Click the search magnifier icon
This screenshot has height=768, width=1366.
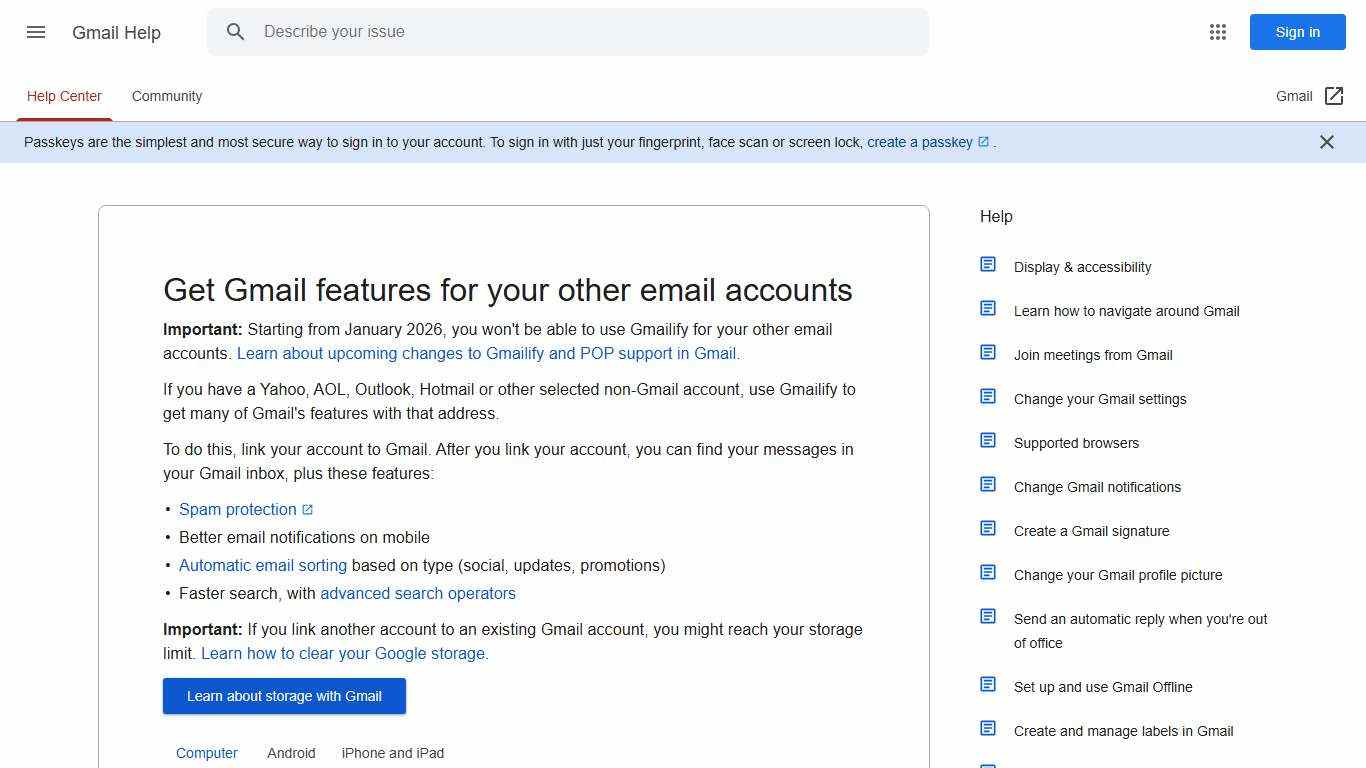[236, 32]
